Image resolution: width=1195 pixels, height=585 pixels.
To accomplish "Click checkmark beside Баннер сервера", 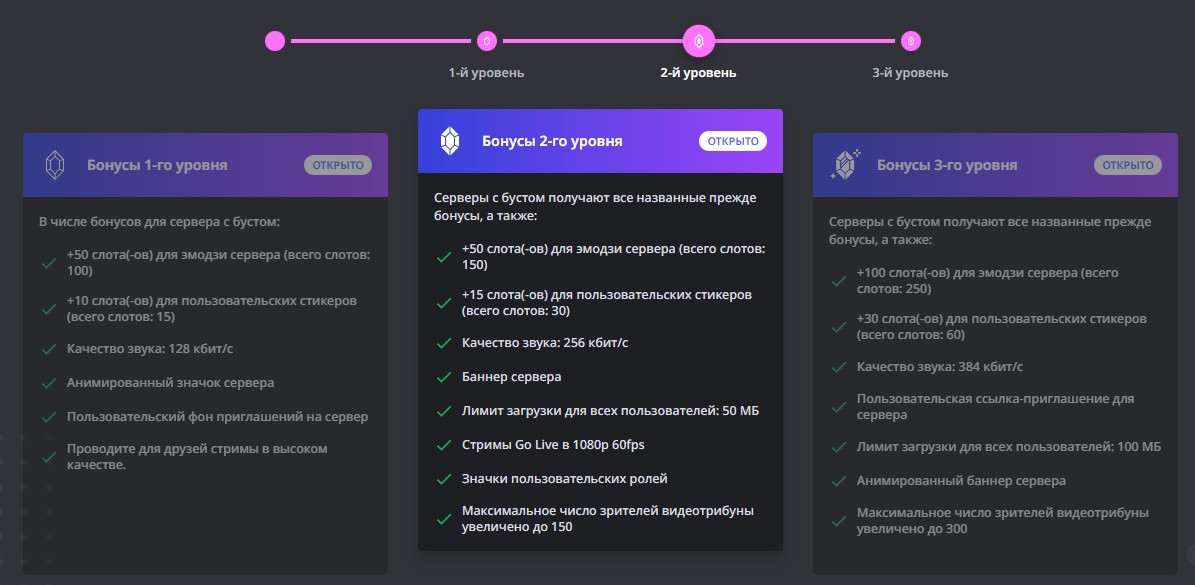I will (x=444, y=377).
